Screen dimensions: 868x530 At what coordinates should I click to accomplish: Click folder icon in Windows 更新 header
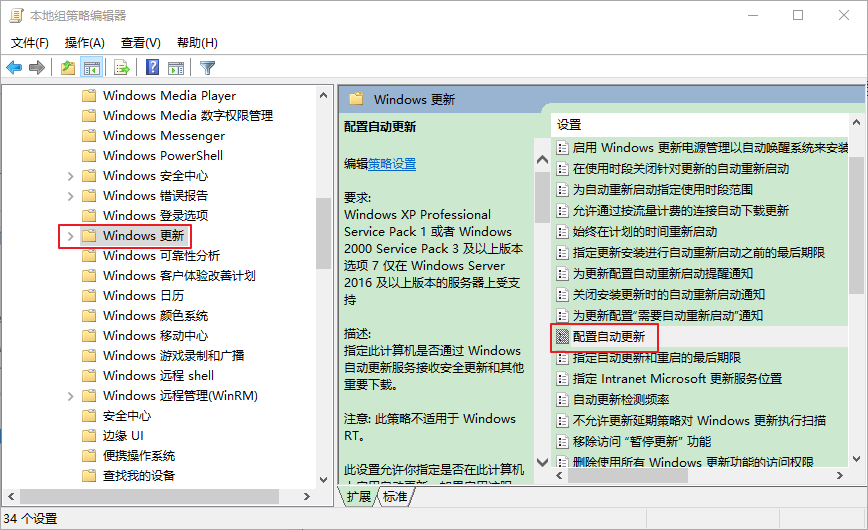356,99
